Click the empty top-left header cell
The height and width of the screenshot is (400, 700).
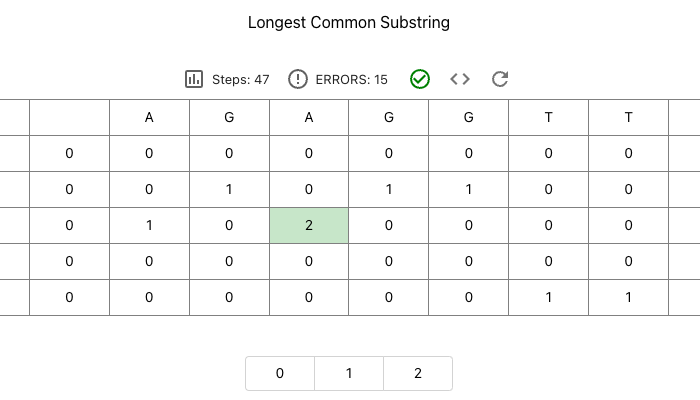tap(69, 117)
